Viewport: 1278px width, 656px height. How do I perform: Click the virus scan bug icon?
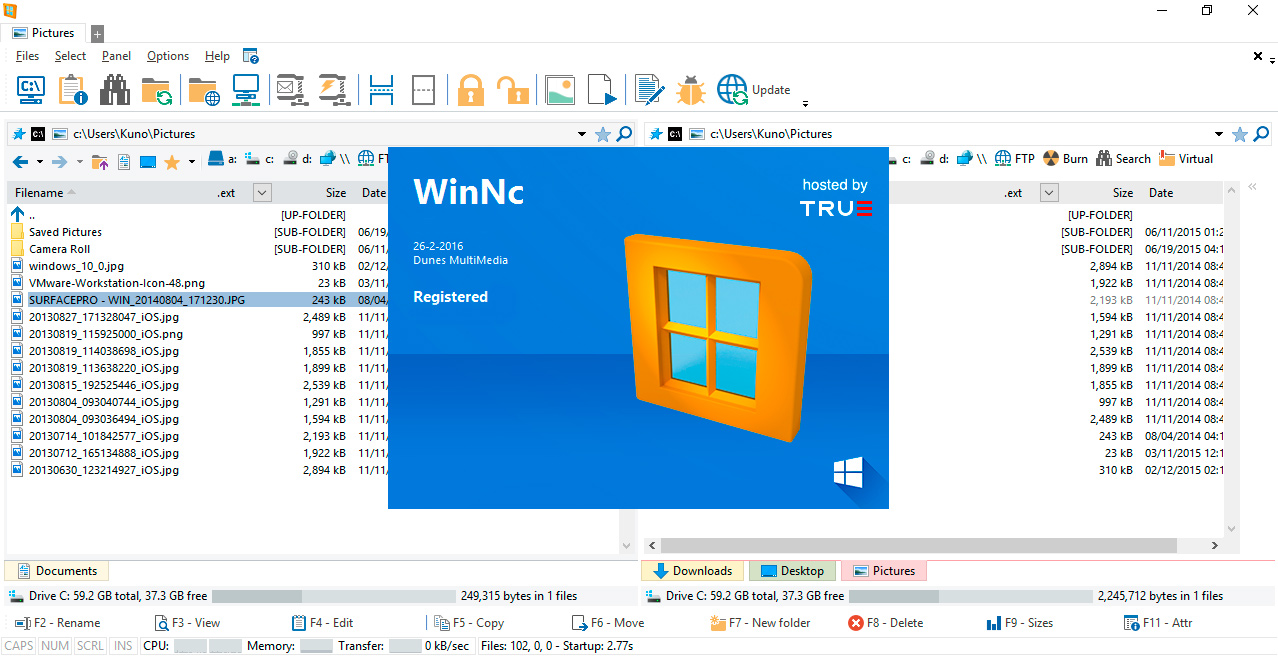pos(691,89)
